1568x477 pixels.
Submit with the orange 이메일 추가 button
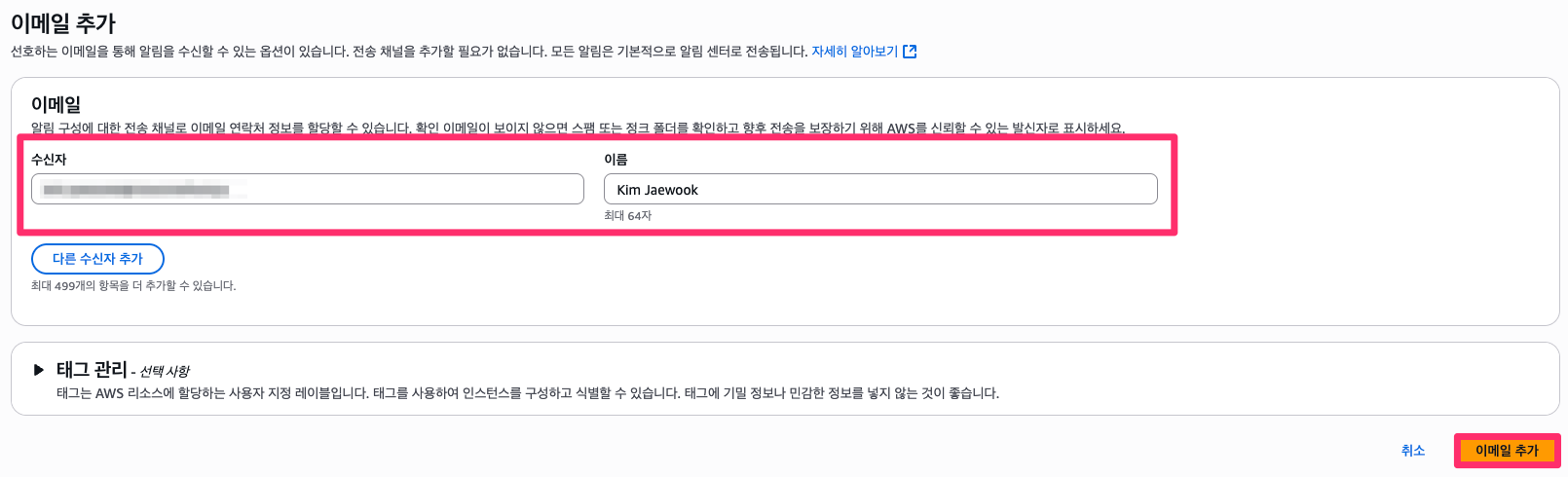1507,451
